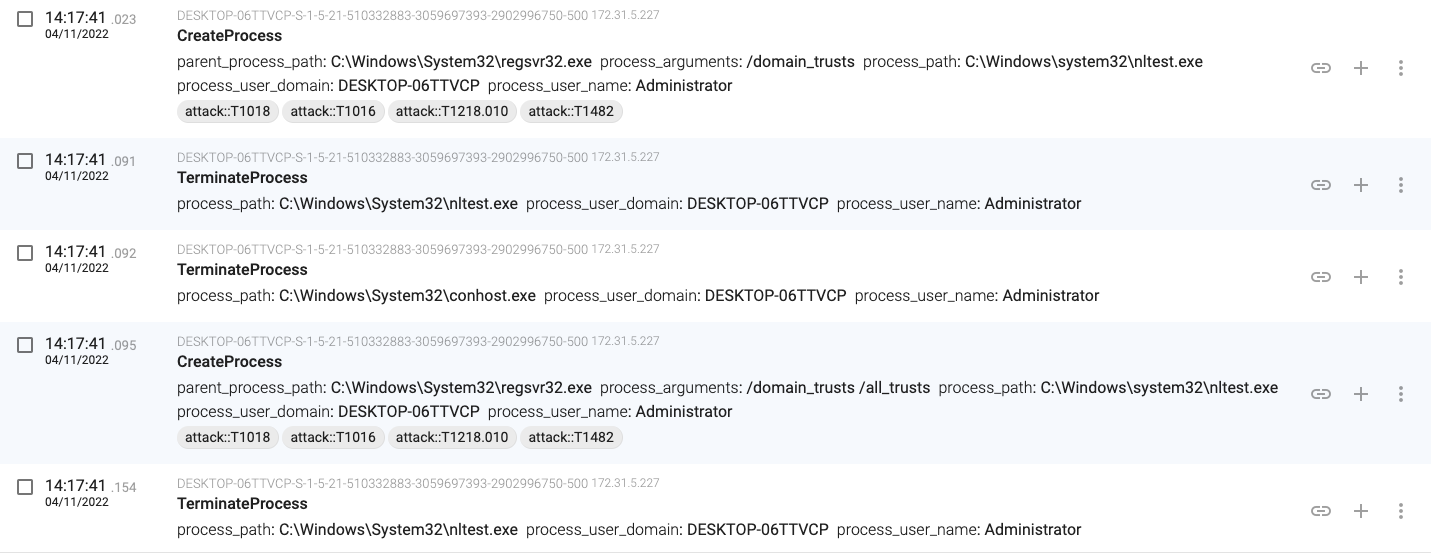Open three-dot menu for 14:17:41.154 event

click(x=1401, y=511)
